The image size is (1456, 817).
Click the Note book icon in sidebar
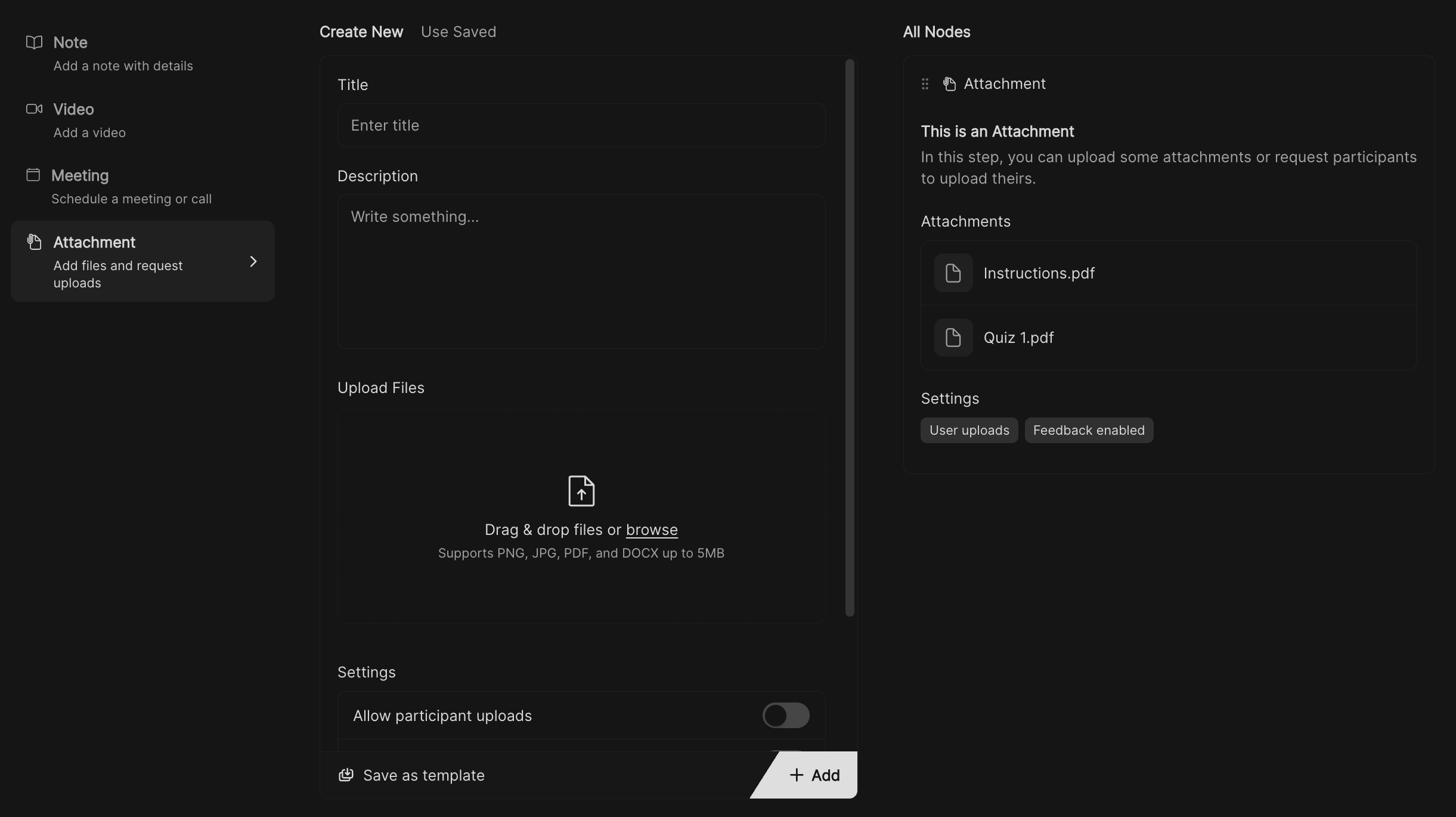(x=34, y=42)
